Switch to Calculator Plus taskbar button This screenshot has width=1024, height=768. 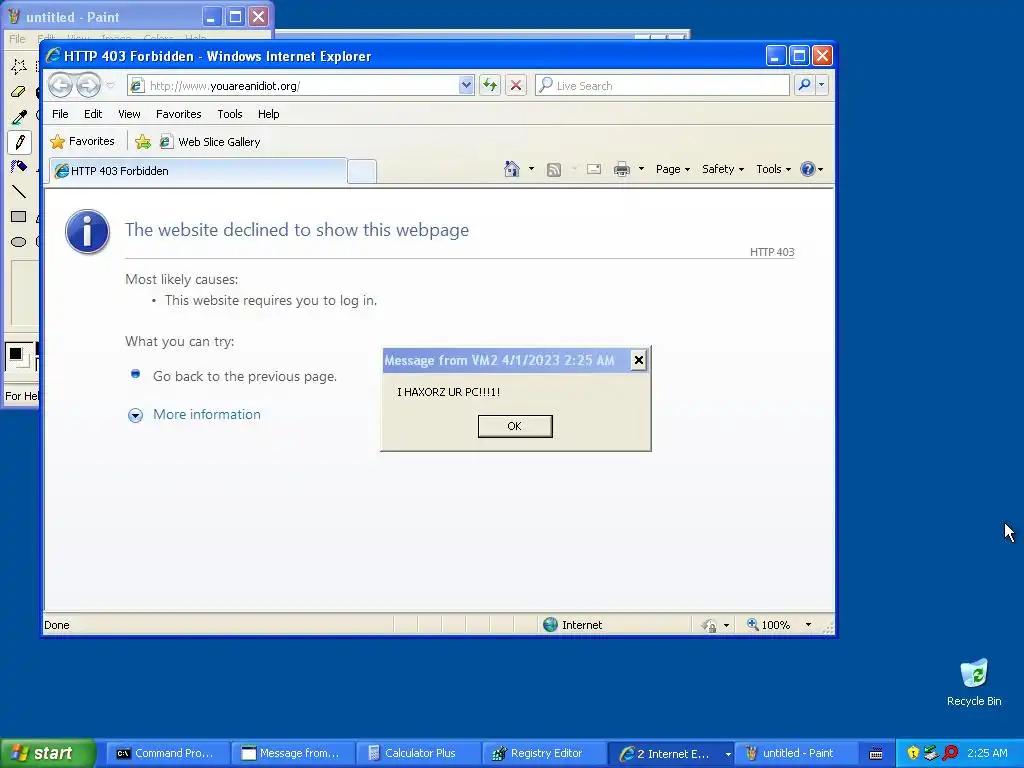point(420,753)
